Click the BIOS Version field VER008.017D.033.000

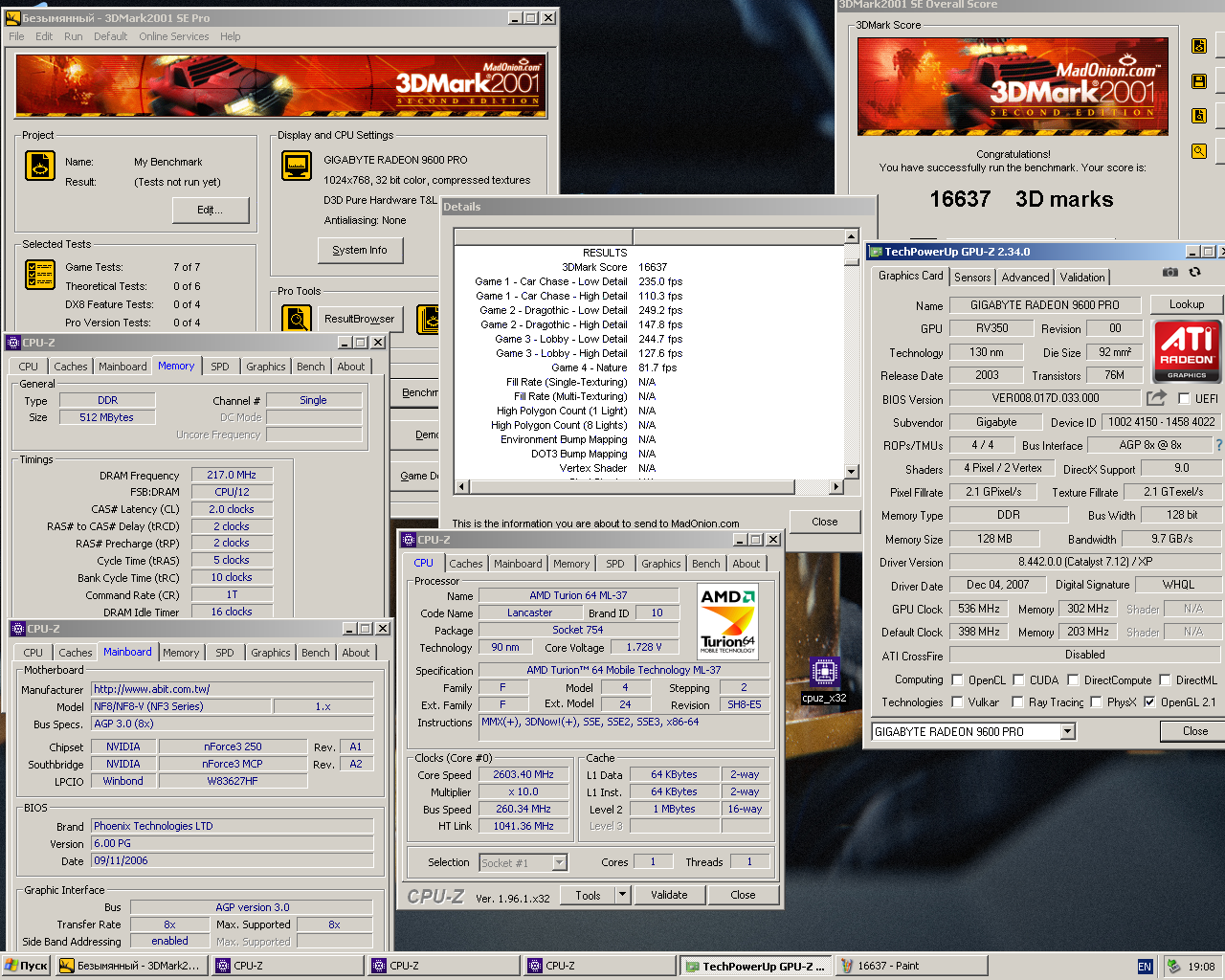coord(1045,398)
